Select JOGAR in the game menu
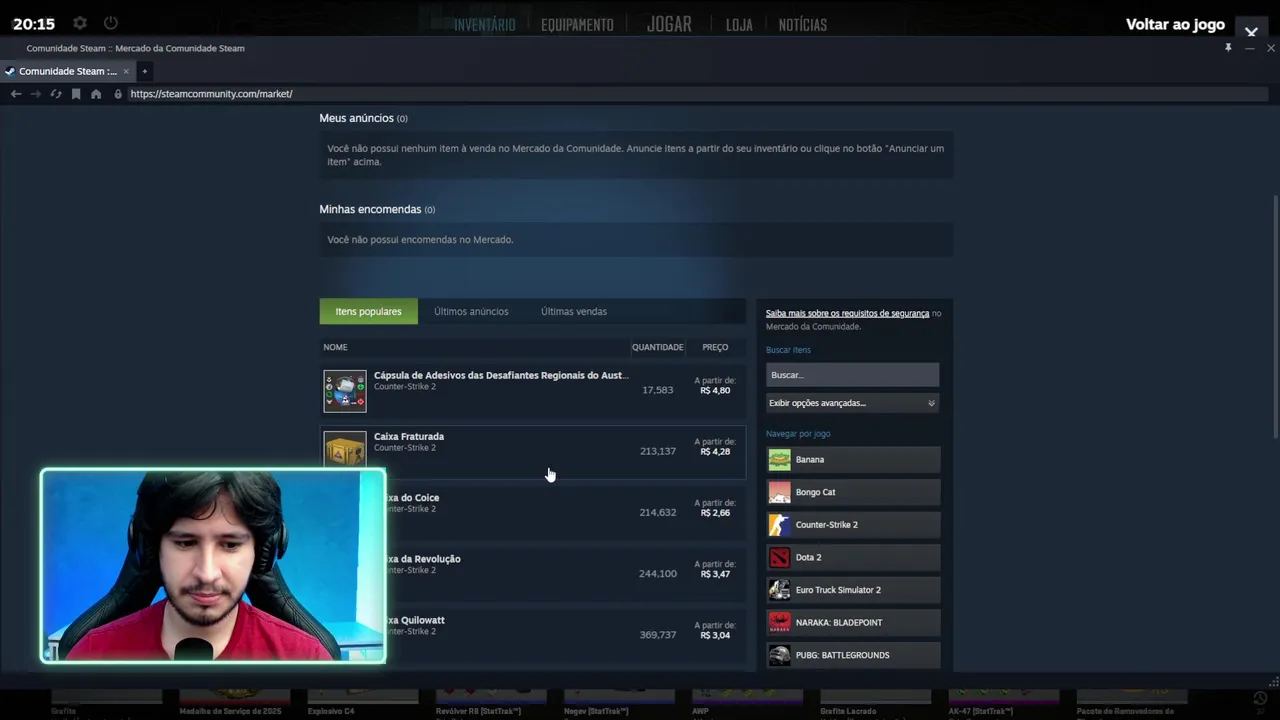The image size is (1280, 720). click(x=669, y=24)
